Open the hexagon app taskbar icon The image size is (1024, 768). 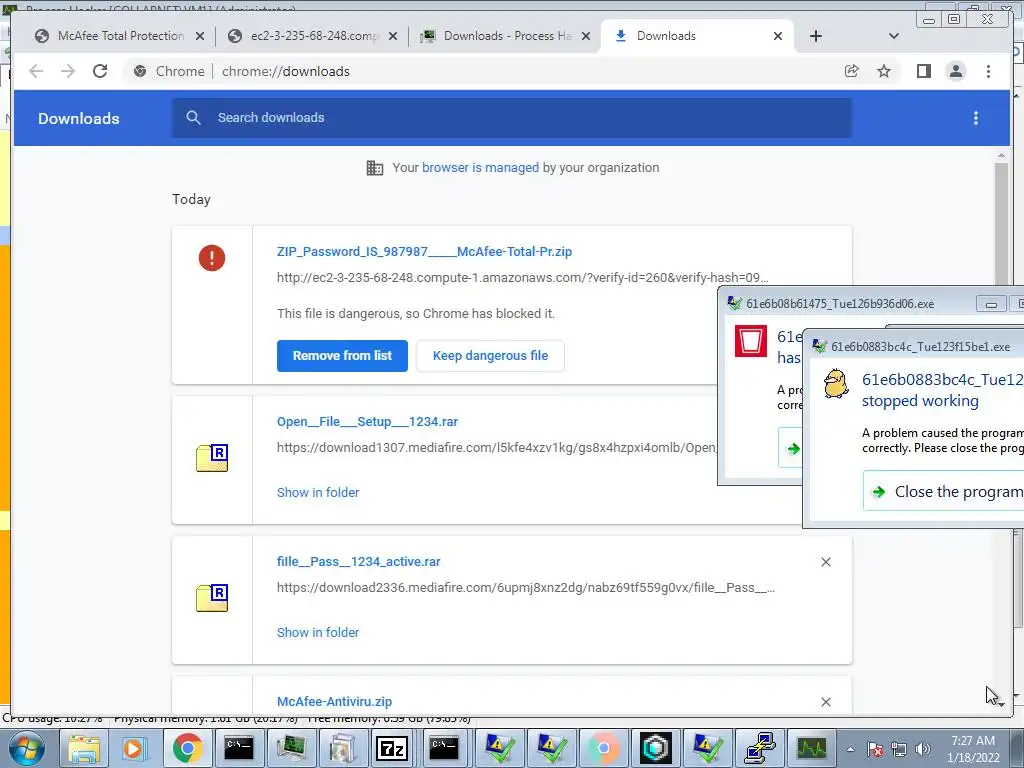(656, 748)
